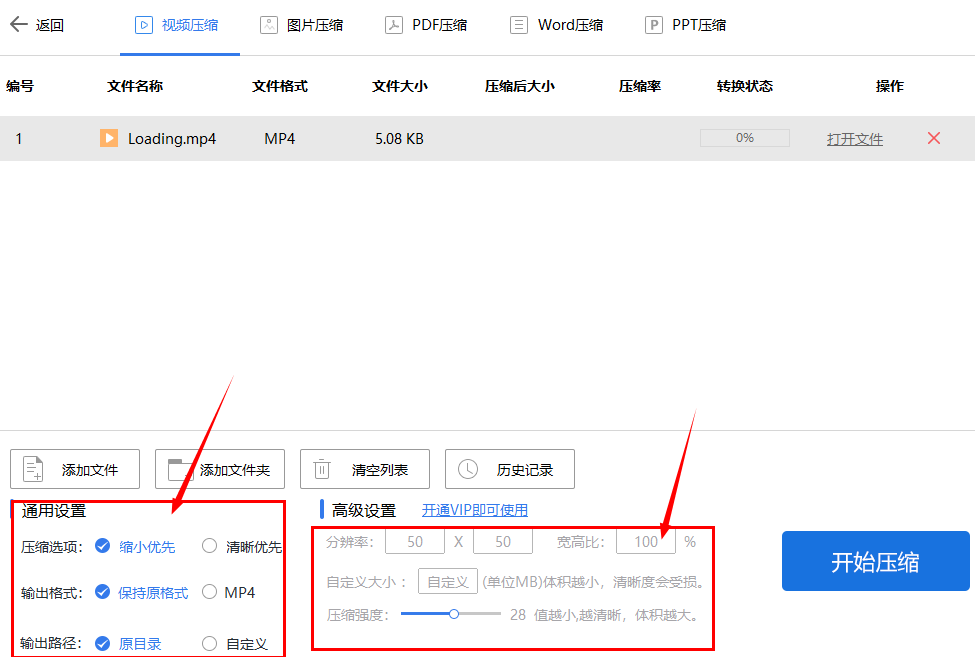975x657 pixels.
Task: Click the 打开文件 link
Action: [x=855, y=139]
